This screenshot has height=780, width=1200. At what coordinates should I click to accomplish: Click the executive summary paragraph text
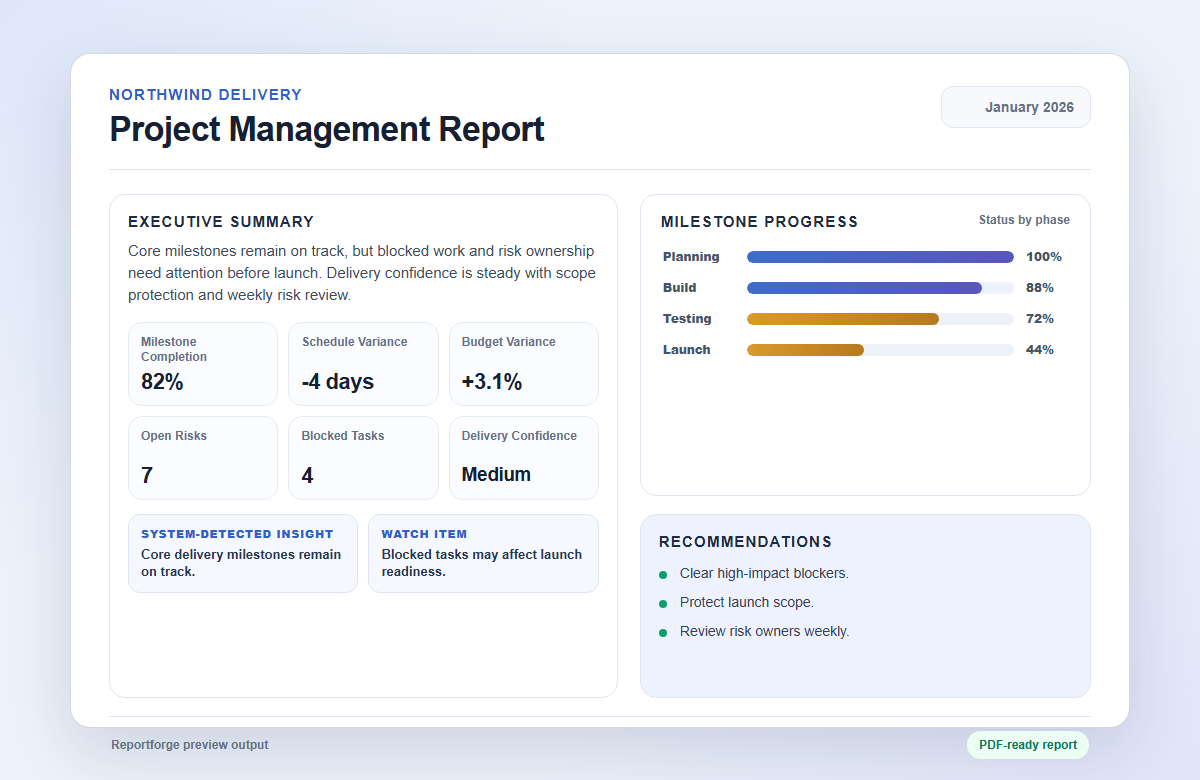pos(361,273)
